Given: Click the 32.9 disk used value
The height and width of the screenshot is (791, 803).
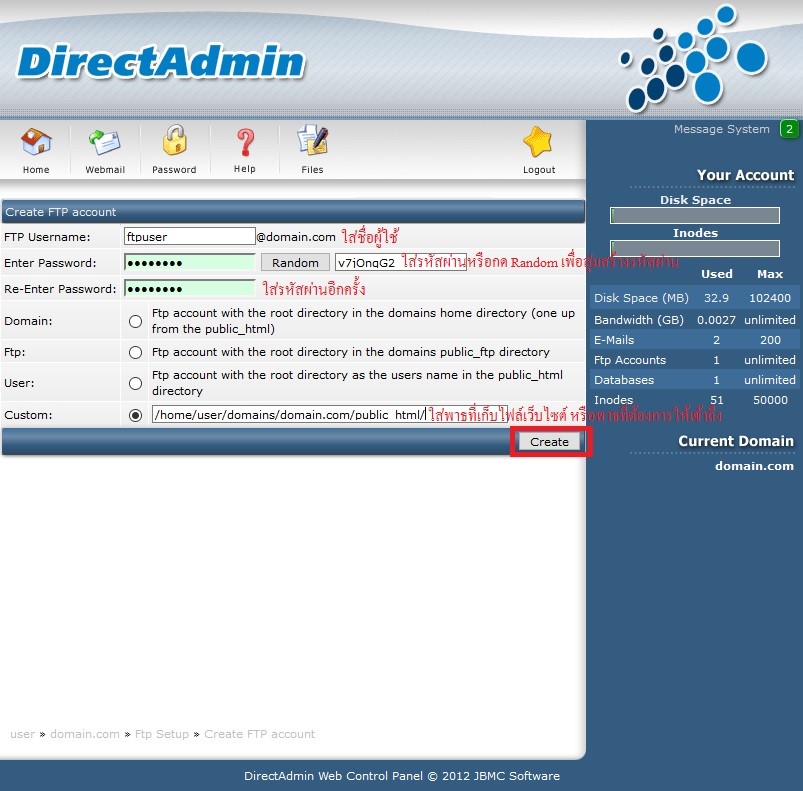Looking at the screenshot, I should point(716,298).
